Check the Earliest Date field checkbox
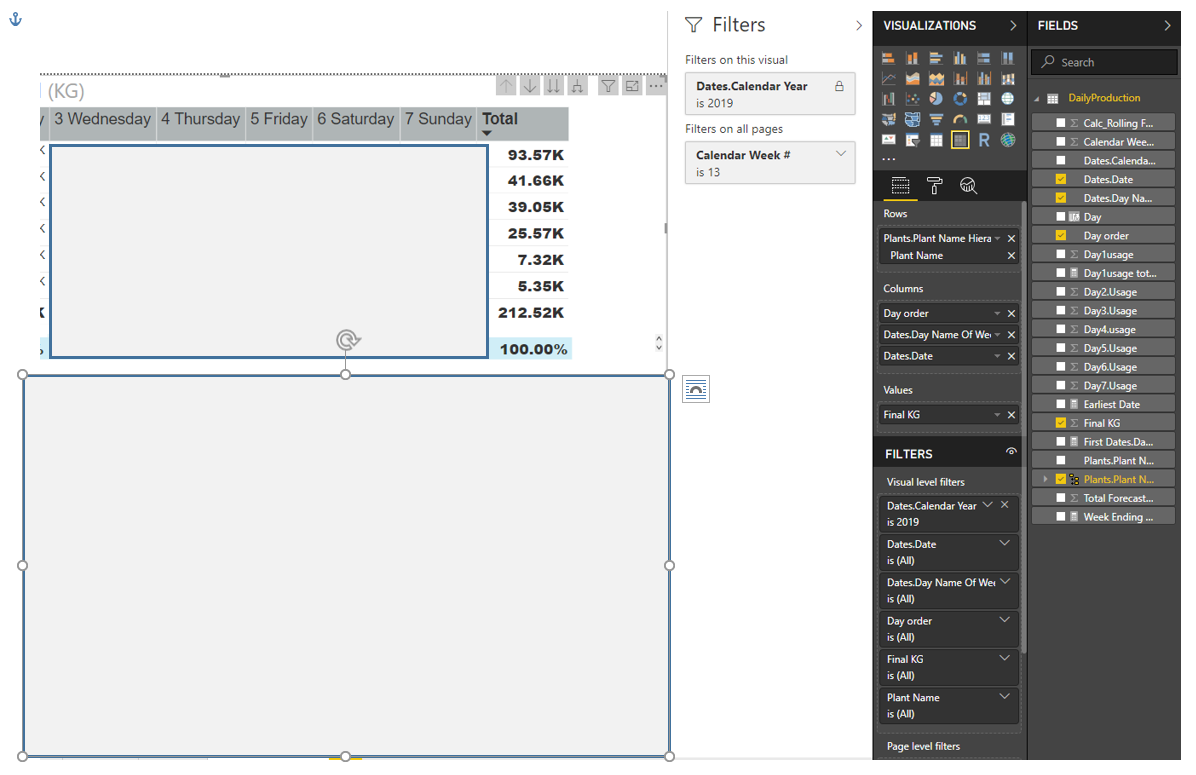 pyautogui.click(x=1061, y=404)
